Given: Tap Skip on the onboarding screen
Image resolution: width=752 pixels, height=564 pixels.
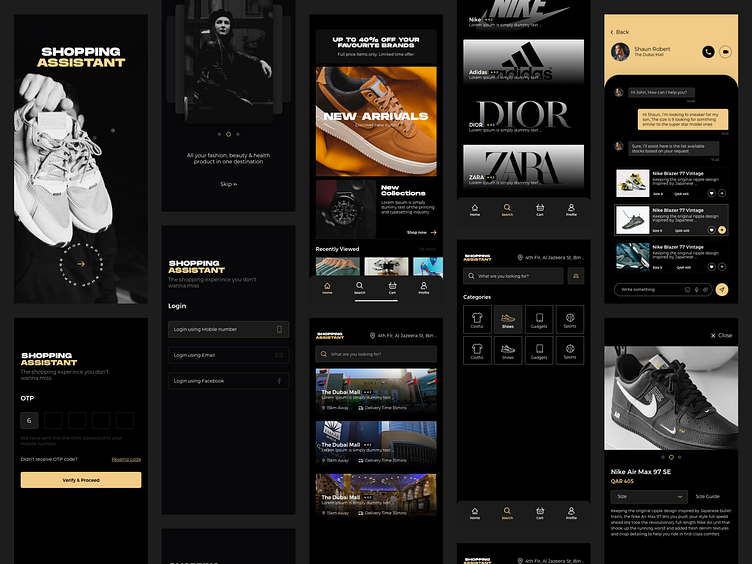Looking at the screenshot, I should pos(228,184).
